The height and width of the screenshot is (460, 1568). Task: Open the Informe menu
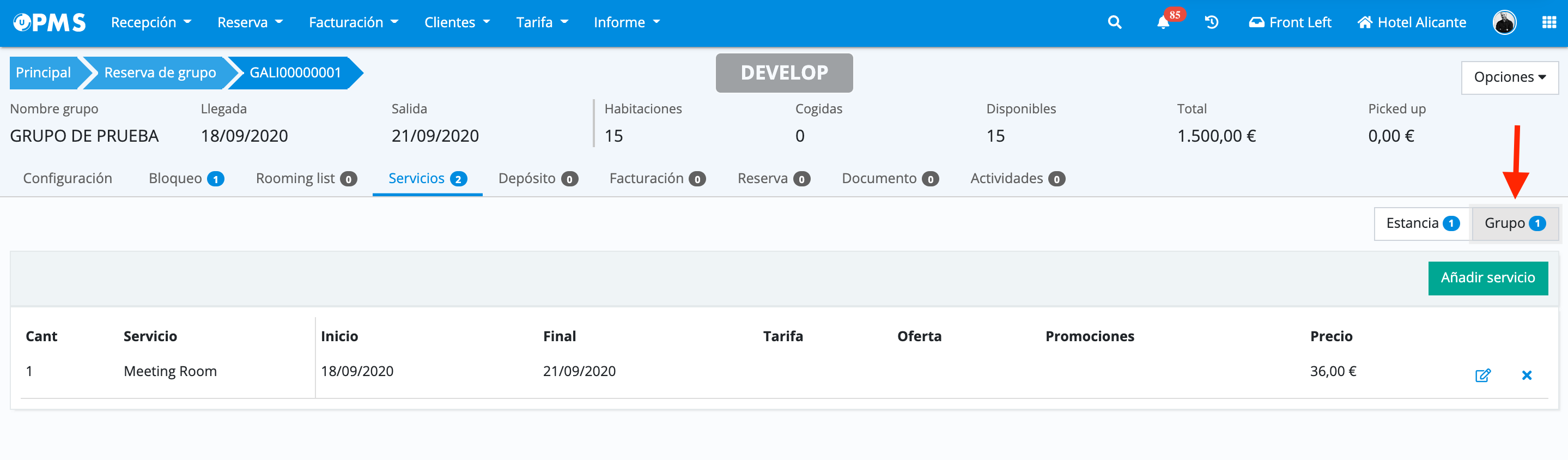point(627,22)
